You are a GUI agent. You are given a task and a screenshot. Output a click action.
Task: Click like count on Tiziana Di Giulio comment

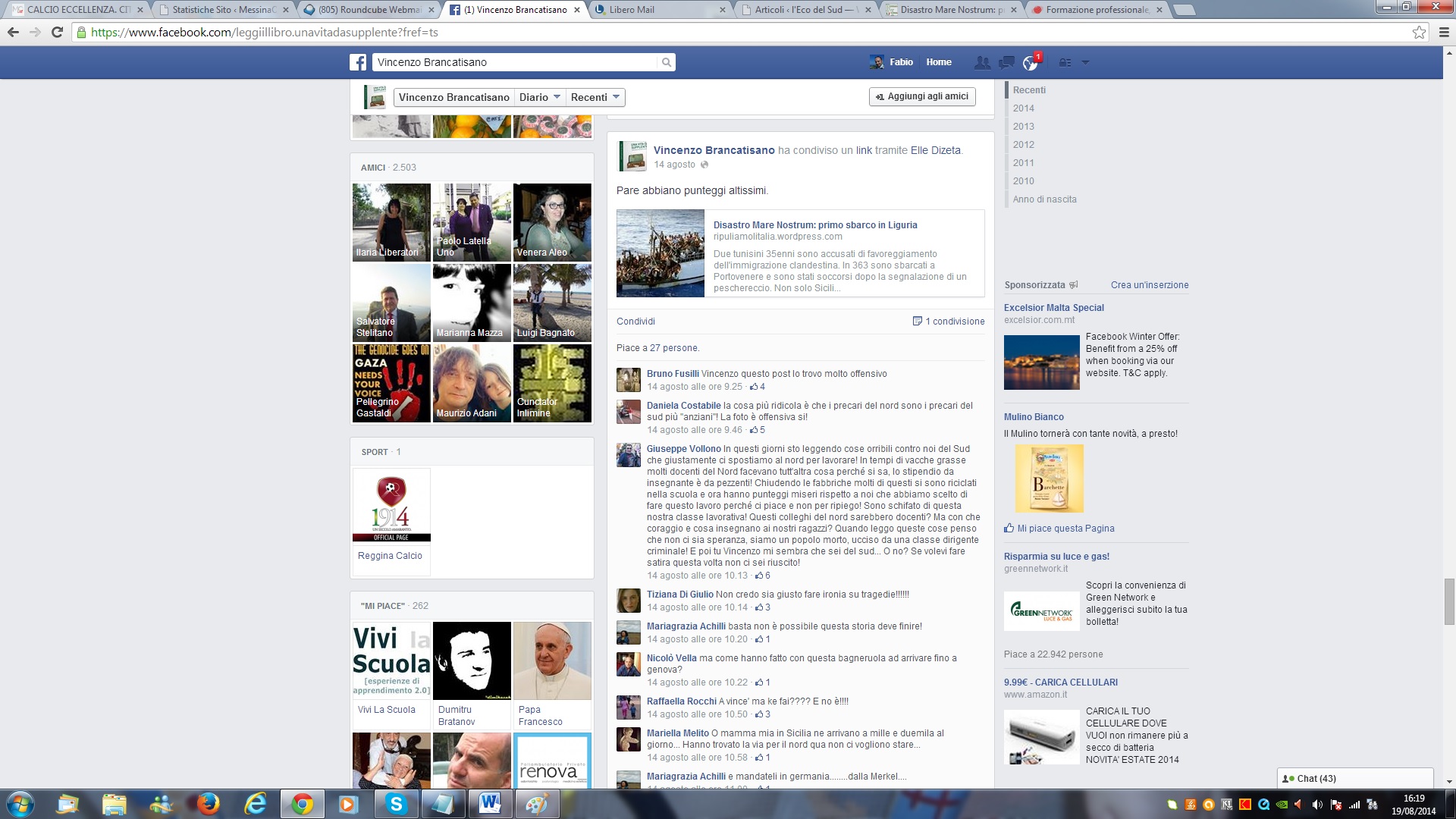pos(763,607)
